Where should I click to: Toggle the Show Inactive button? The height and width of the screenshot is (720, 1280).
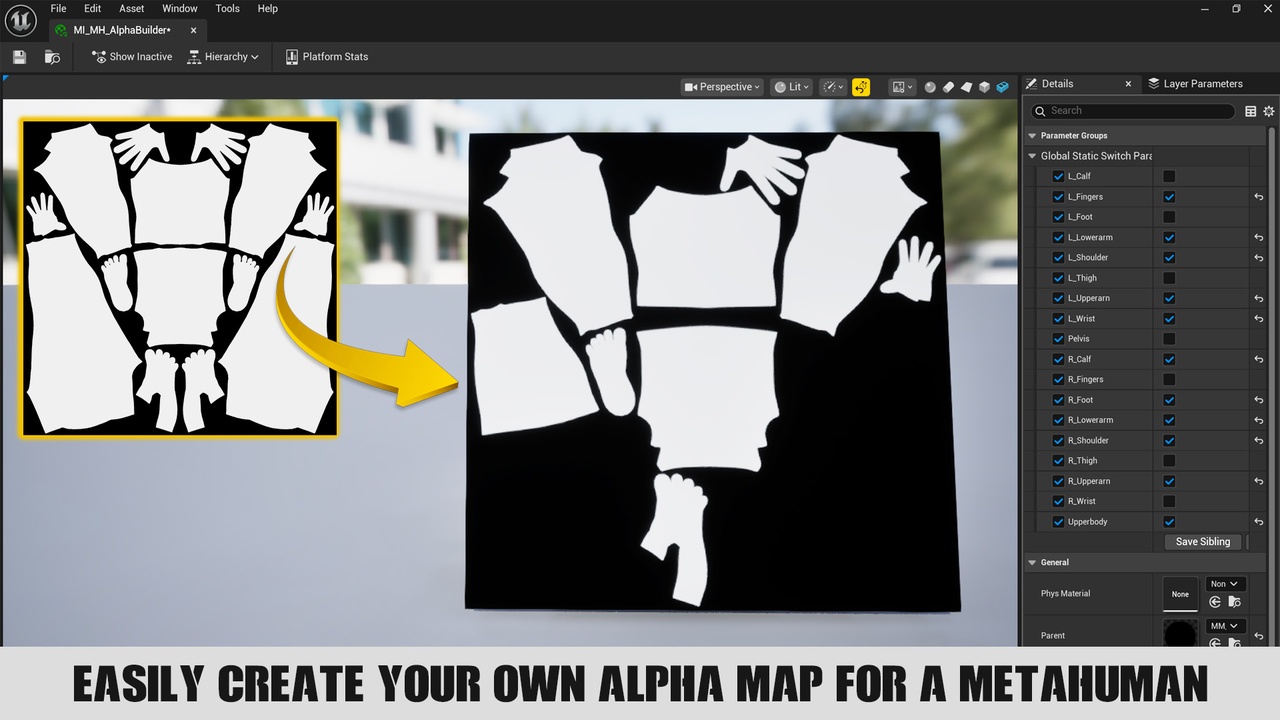(132, 57)
